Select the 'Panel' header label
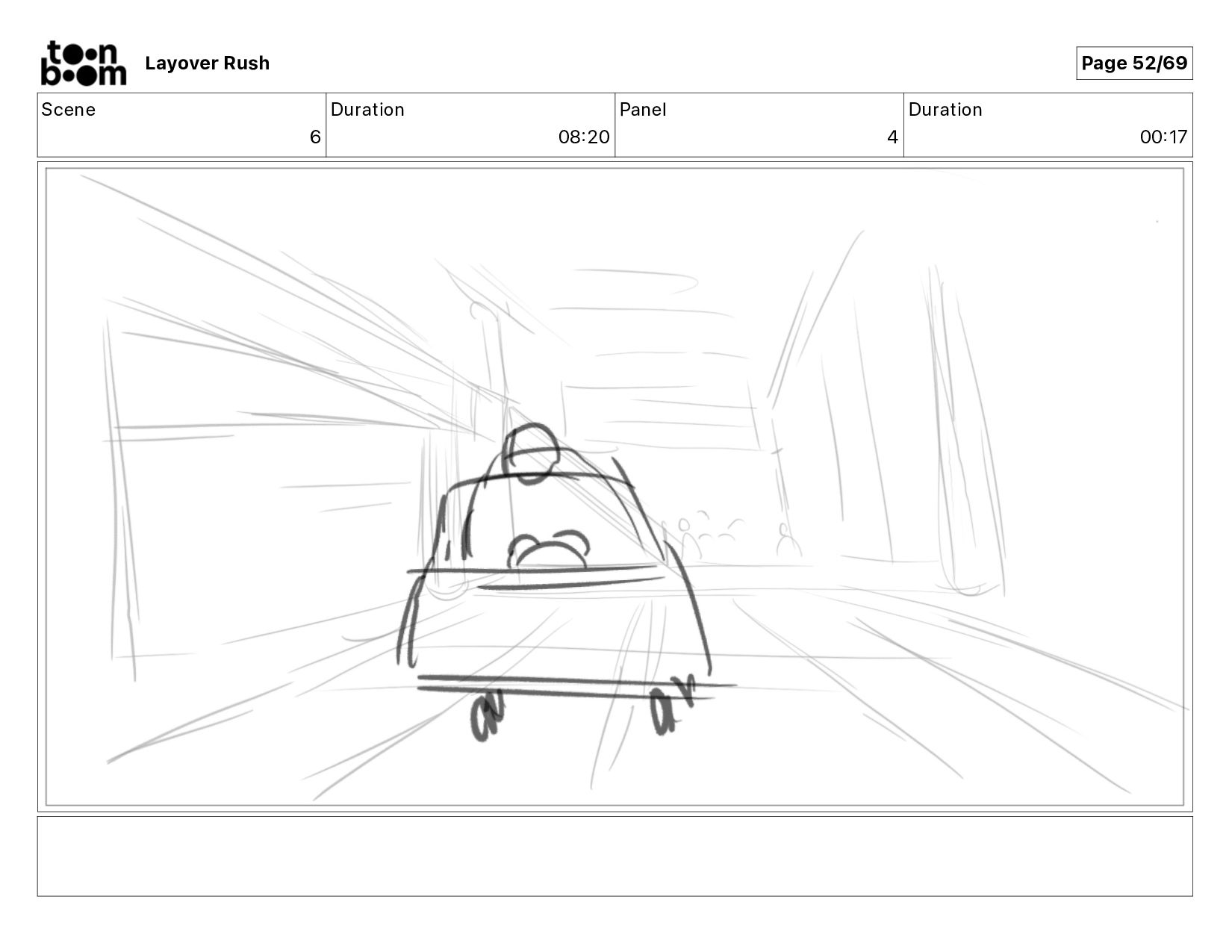Viewport: 1232px width, 952px height. tap(643, 110)
